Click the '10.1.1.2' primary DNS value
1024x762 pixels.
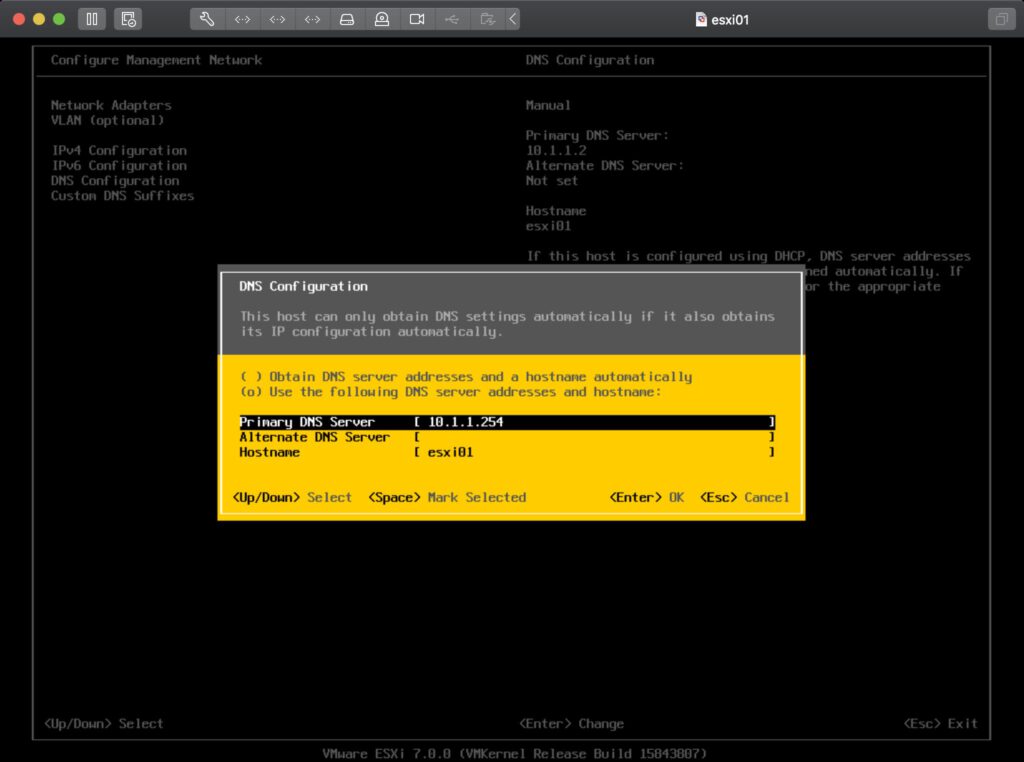[556, 150]
